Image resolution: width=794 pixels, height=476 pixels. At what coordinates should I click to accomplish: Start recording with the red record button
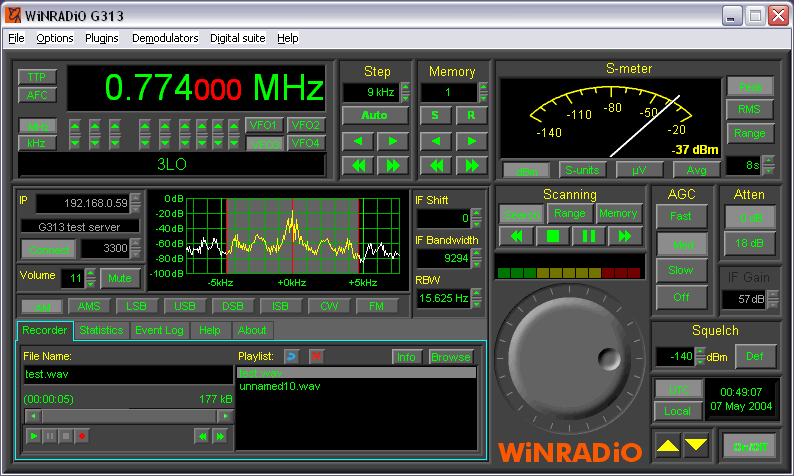(x=83, y=436)
